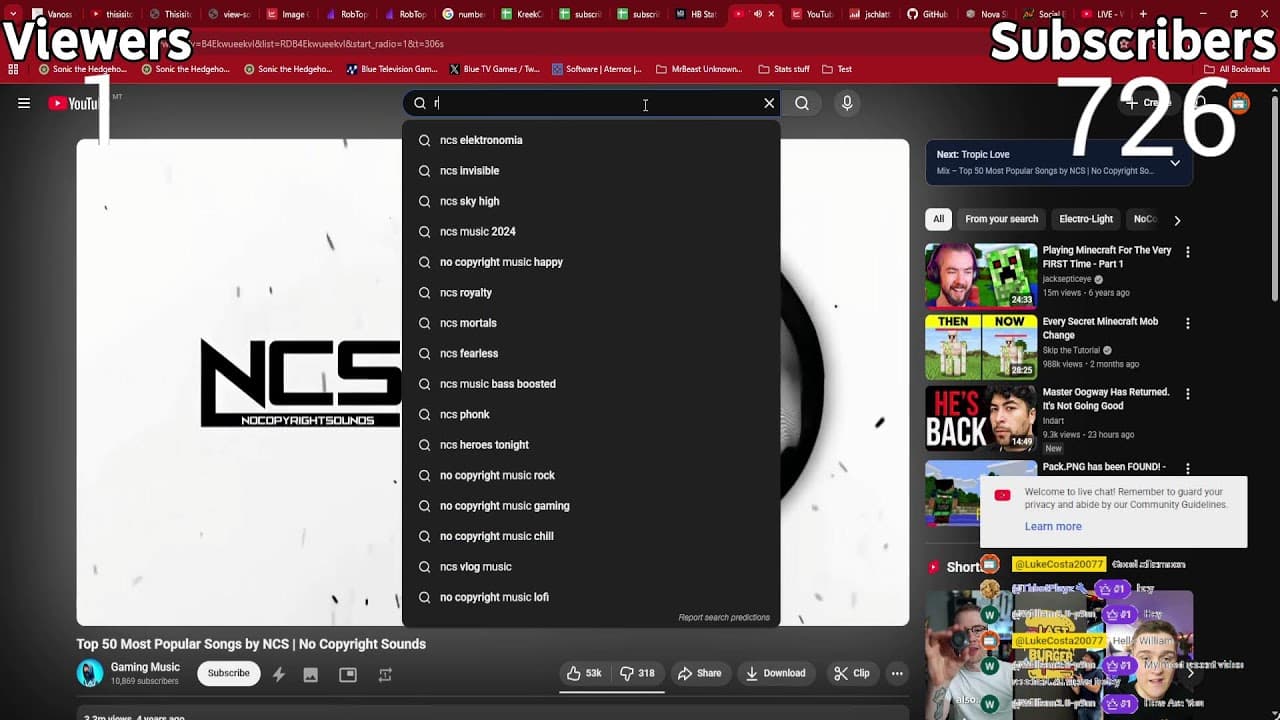Open the browser apps grid icon
Viewport: 1280px width, 720px height.
click(13, 69)
